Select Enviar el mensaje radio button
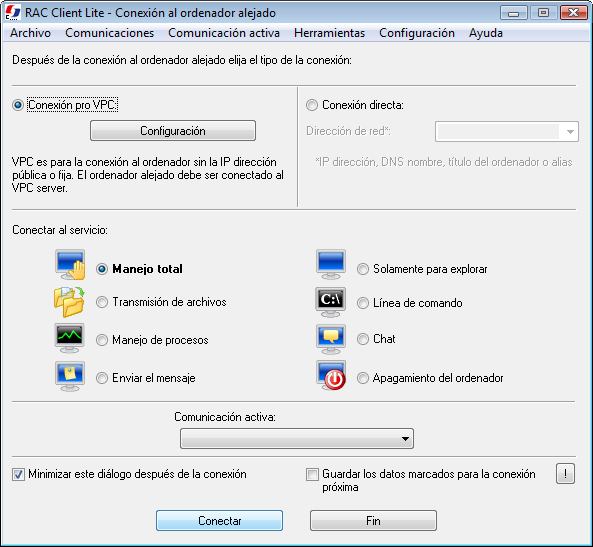Viewport: 593px width, 547px height. 102,378
